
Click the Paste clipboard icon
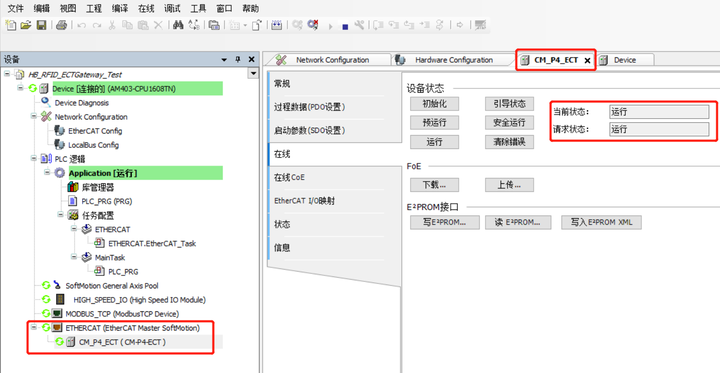tap(143, 25)
